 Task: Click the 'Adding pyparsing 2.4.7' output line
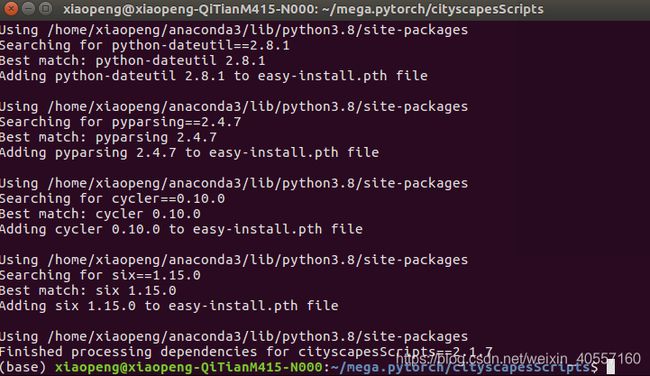pos(189,152)
